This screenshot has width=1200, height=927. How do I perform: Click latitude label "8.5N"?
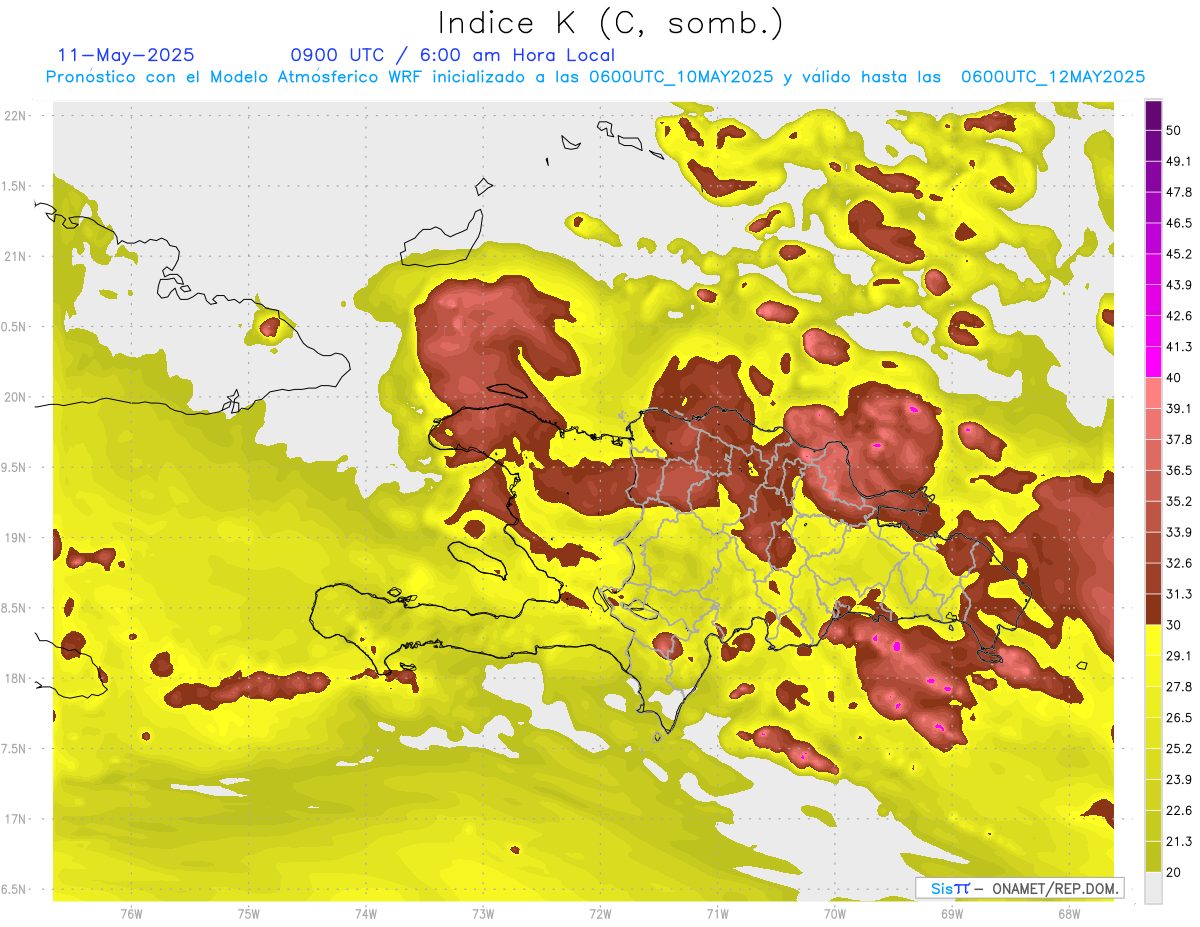click(15, 608)
